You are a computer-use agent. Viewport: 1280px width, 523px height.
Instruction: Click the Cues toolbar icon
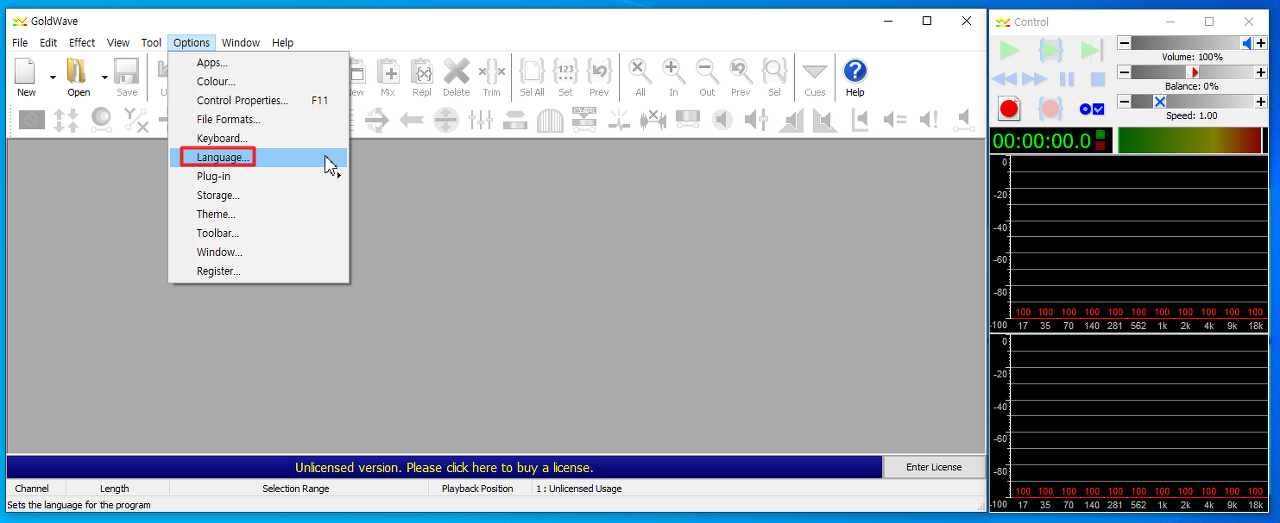pos(815,72)
